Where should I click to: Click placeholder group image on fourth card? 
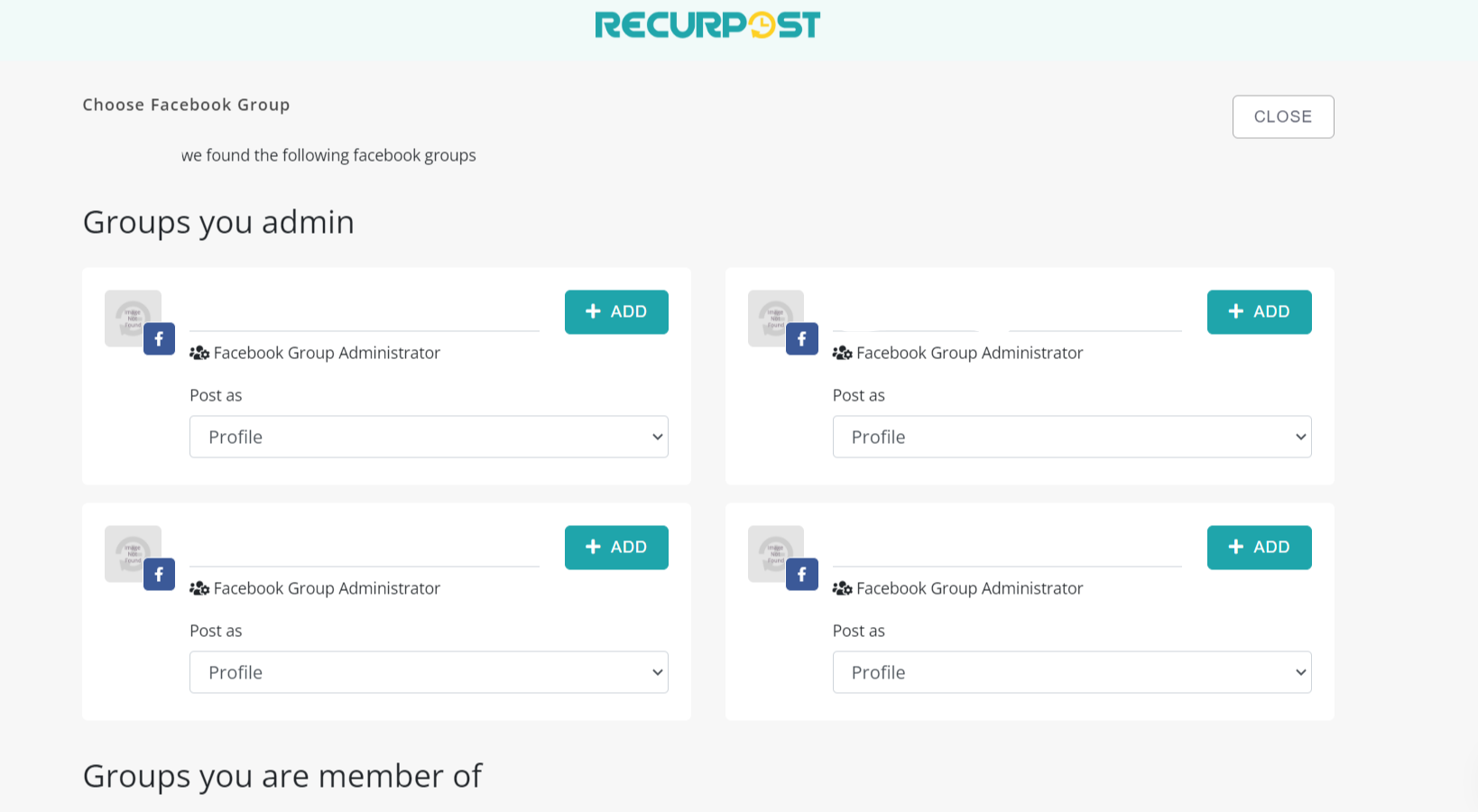[x=776, y=554]
